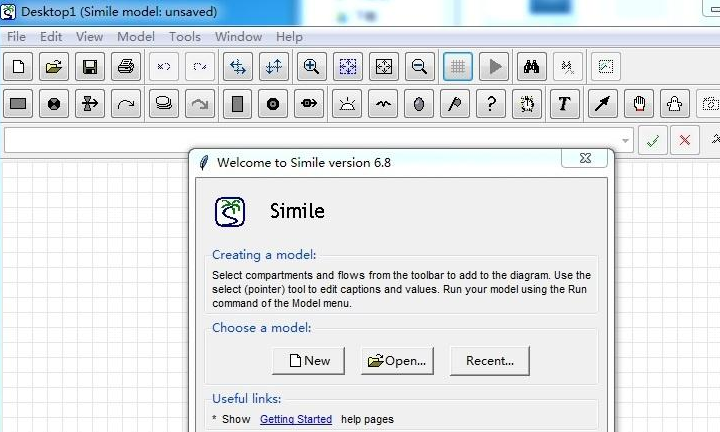Click the Open folder toolbar icon
The height and width of the screenshot is (432, 720).
(x=54, y=67)
